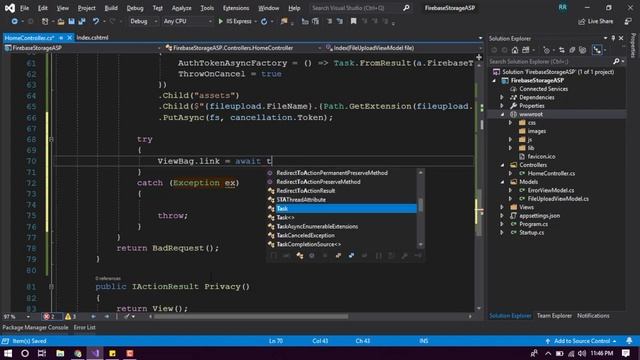Click the Bookmark icon in the toolbar
This screenshot has width=640, height=360.
[x=353, y=21]
